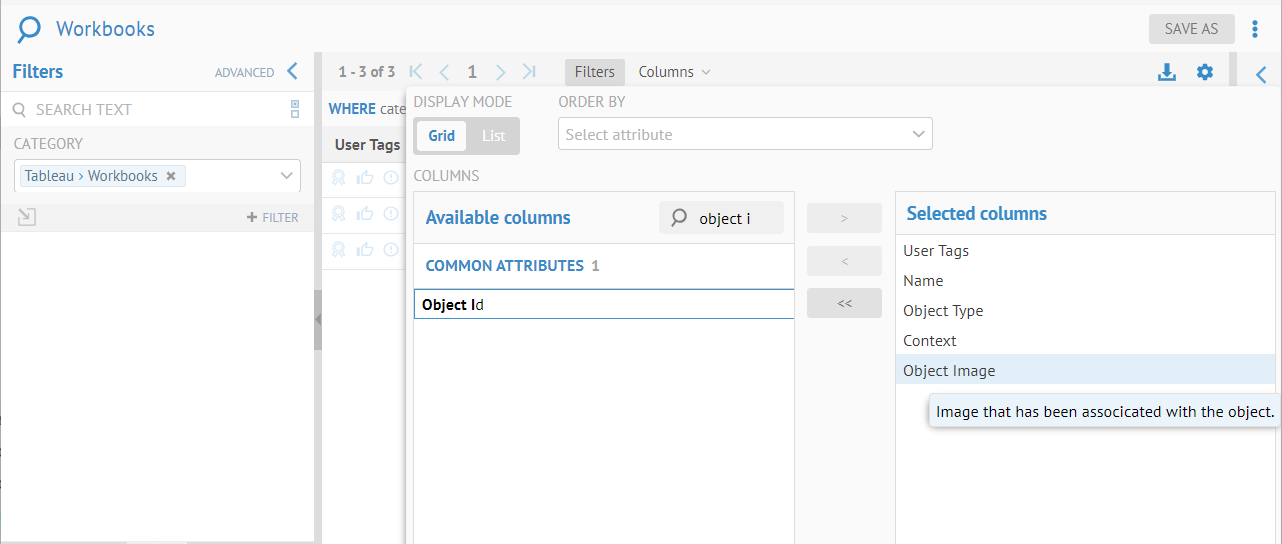Click the search options icon beside SEARCH TEXT
The height and width of the screenshot is (544, 1282).
click(295, 109)
